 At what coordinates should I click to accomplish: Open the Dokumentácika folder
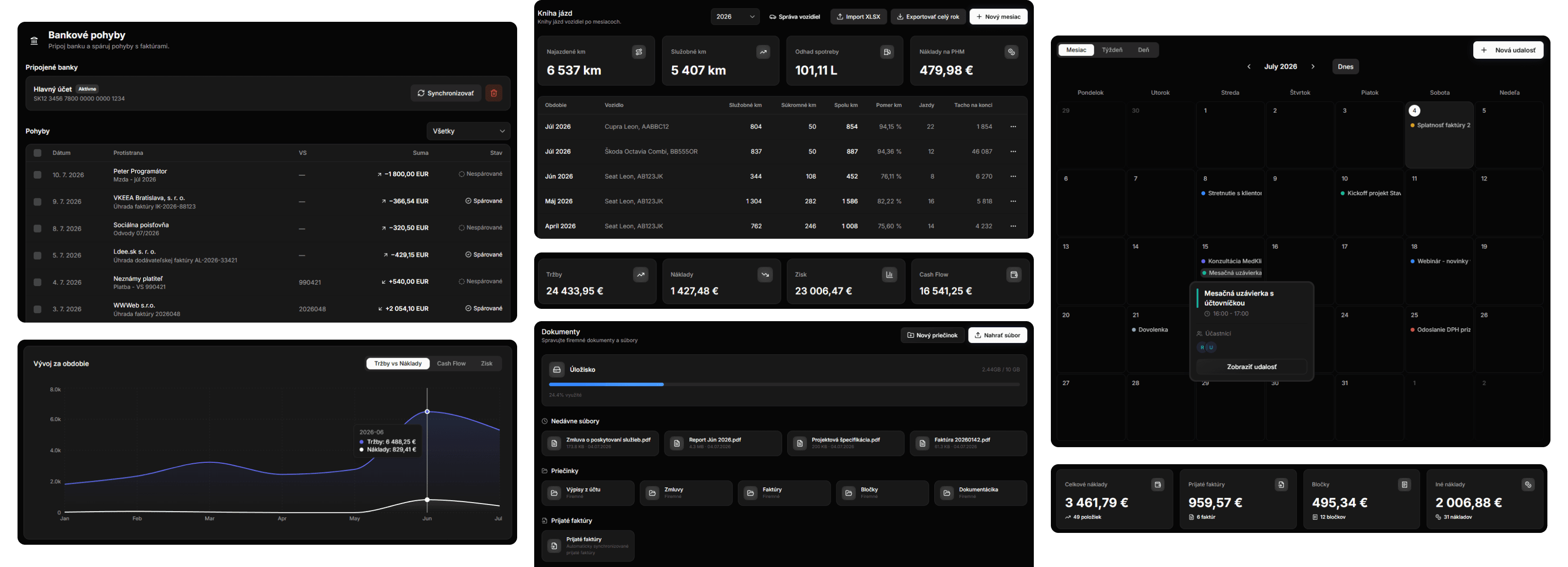pyautogui.click(x=980, y=493)
